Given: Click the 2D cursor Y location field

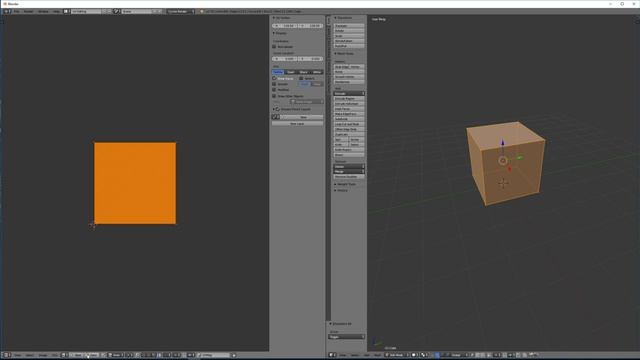Looking at the screenshot, I should [x=311, y=59].
